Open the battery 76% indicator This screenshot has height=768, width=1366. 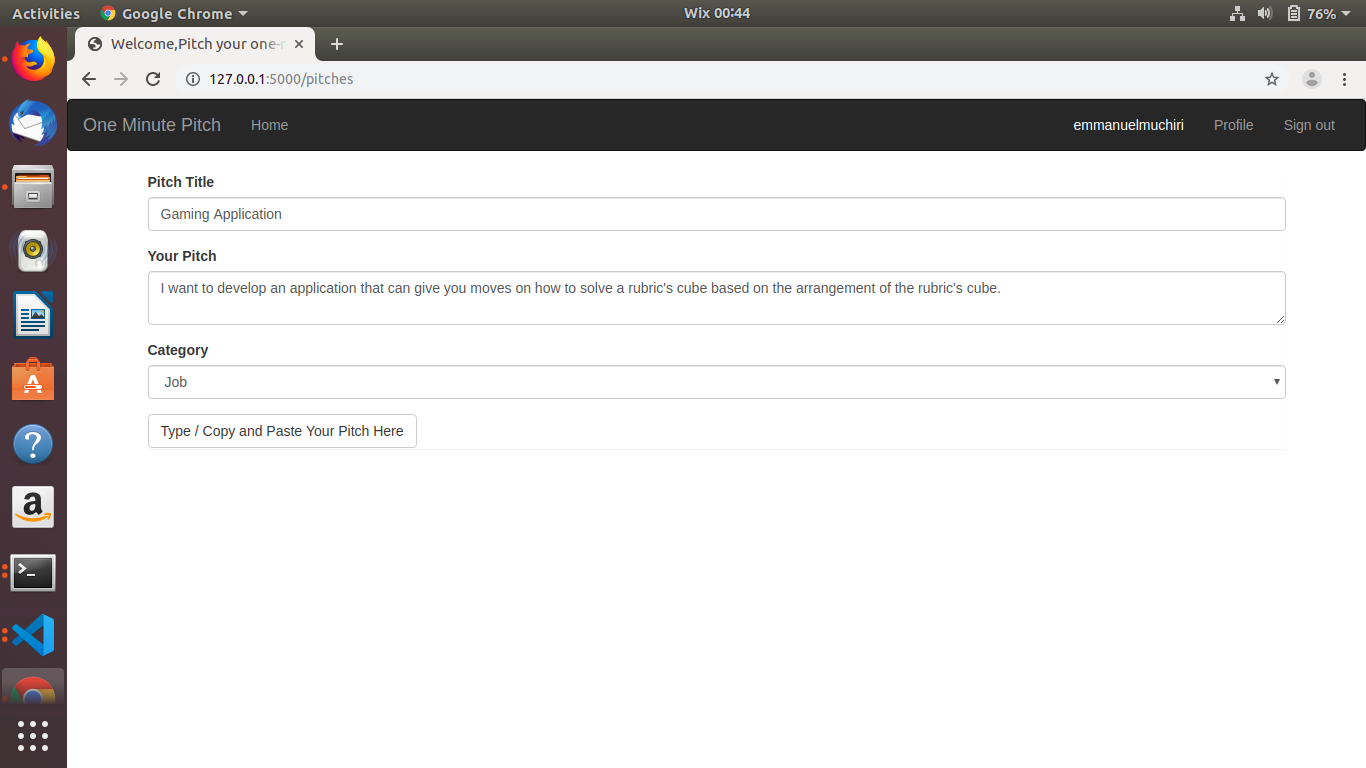pos(1312,13)
